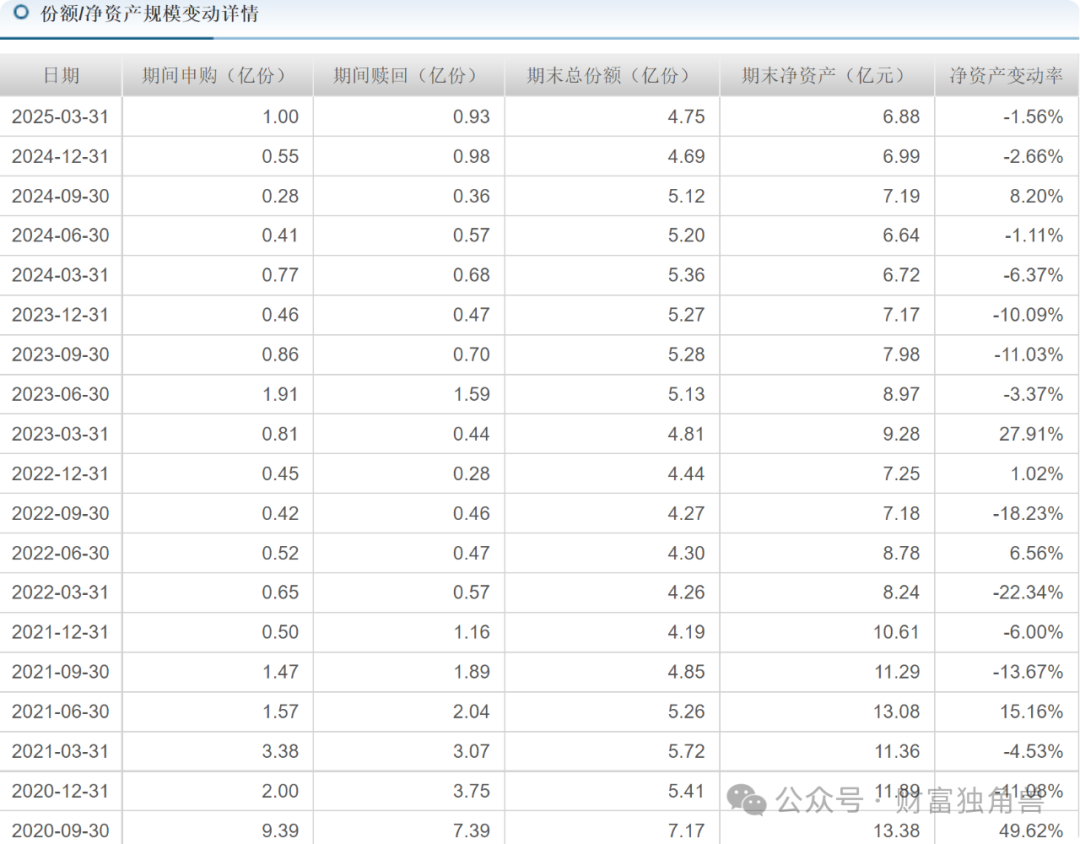Click the 净资产变动率 column header
The width and height of the screenshot is (1080, 844).
(1006, 75)
